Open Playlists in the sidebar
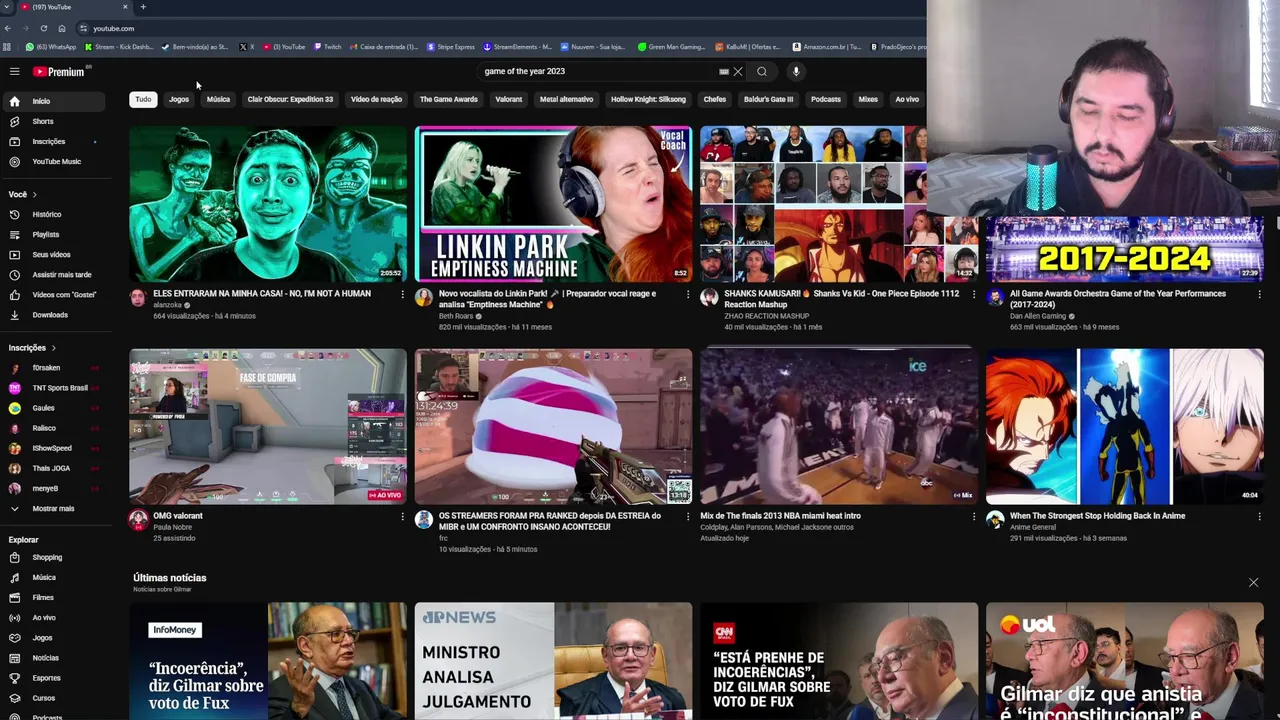The width and height of the screenshot is (1280, 720). [x=53, y=234]
